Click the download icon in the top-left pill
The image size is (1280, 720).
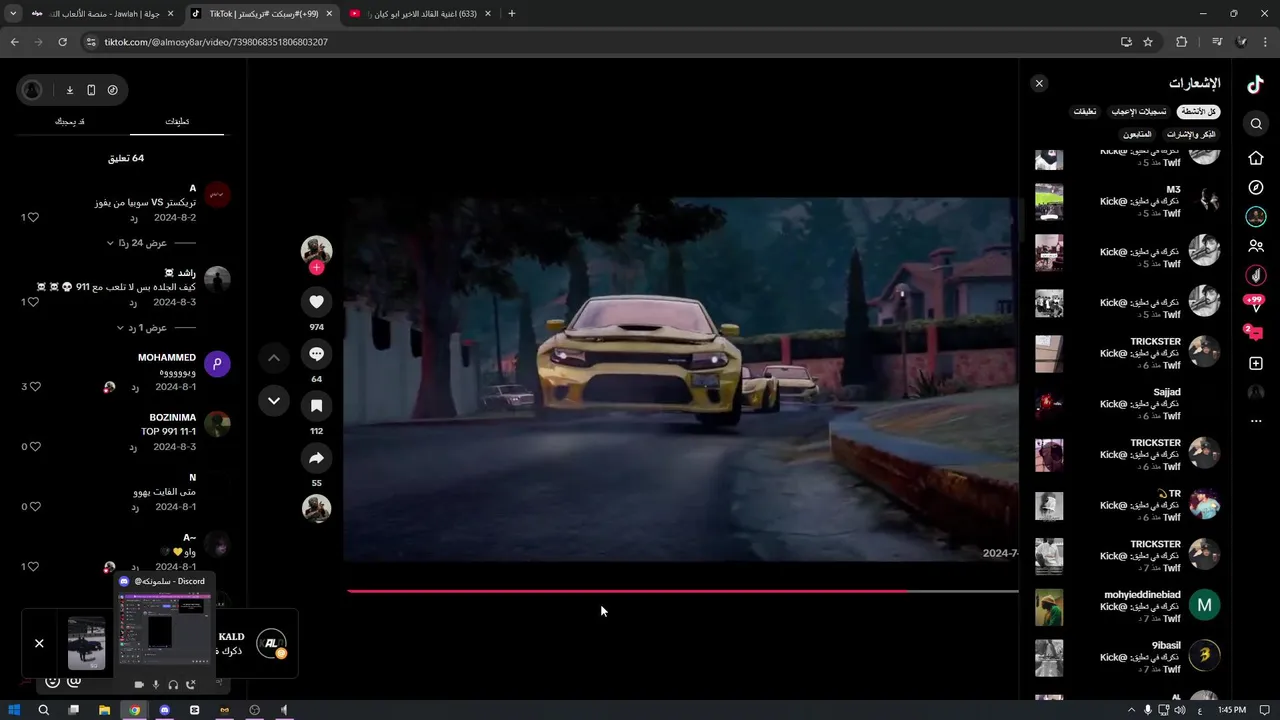pyautogui.click(x=70, y=90)
